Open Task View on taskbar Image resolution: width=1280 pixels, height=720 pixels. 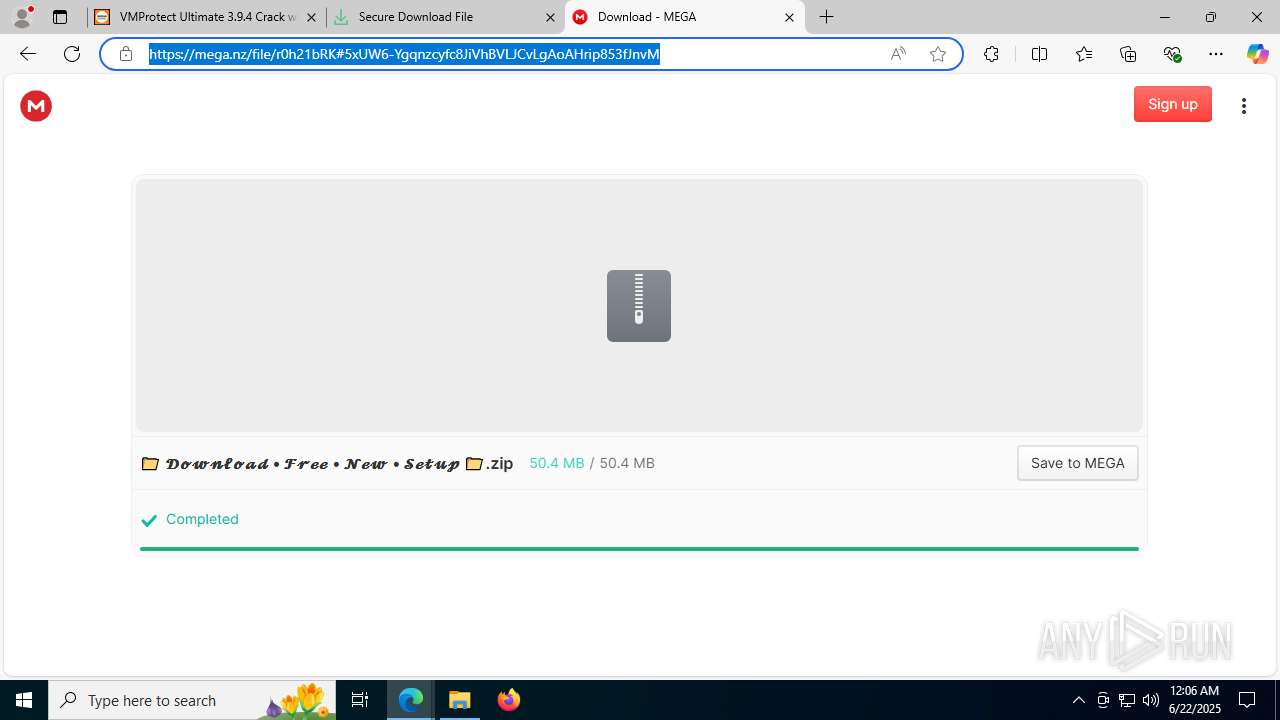pos(360,700)
